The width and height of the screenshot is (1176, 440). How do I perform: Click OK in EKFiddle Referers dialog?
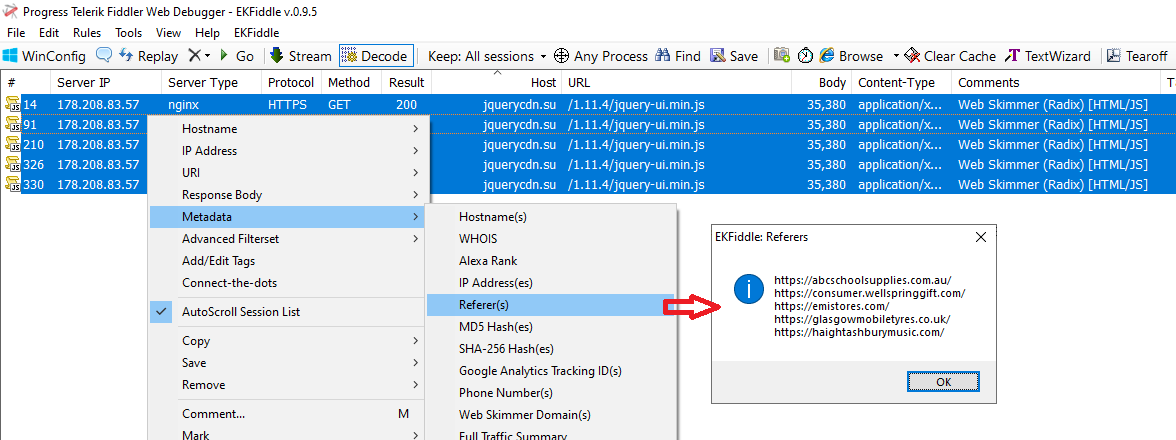944,382
